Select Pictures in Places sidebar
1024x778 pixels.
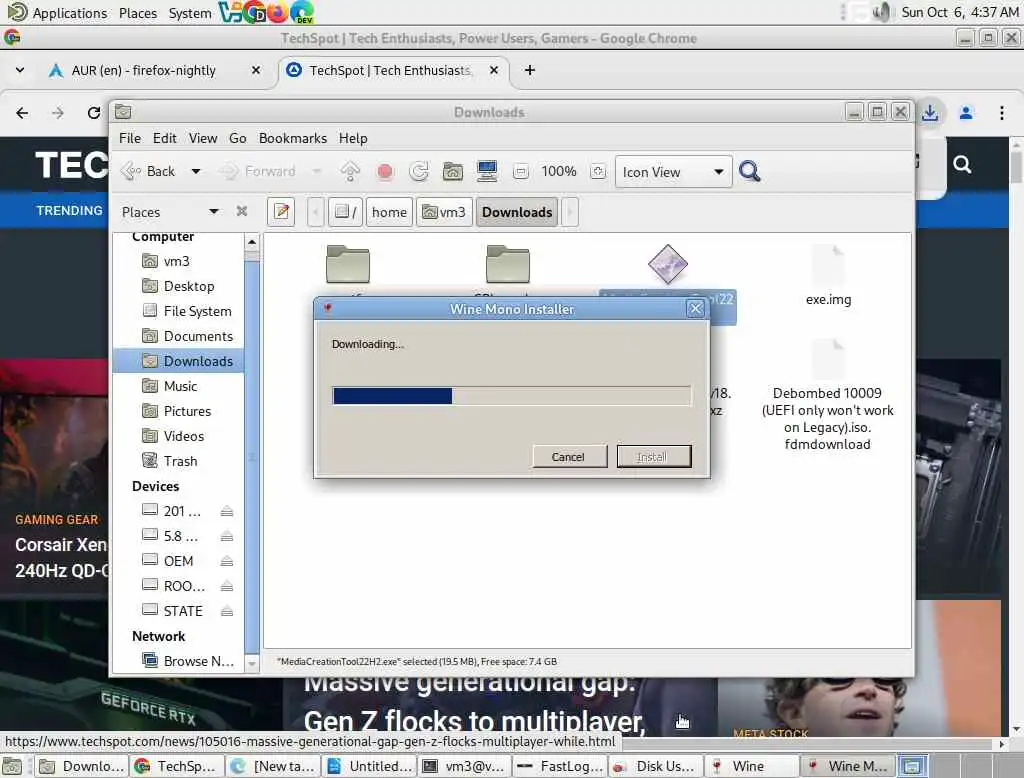tap(177, 411)
